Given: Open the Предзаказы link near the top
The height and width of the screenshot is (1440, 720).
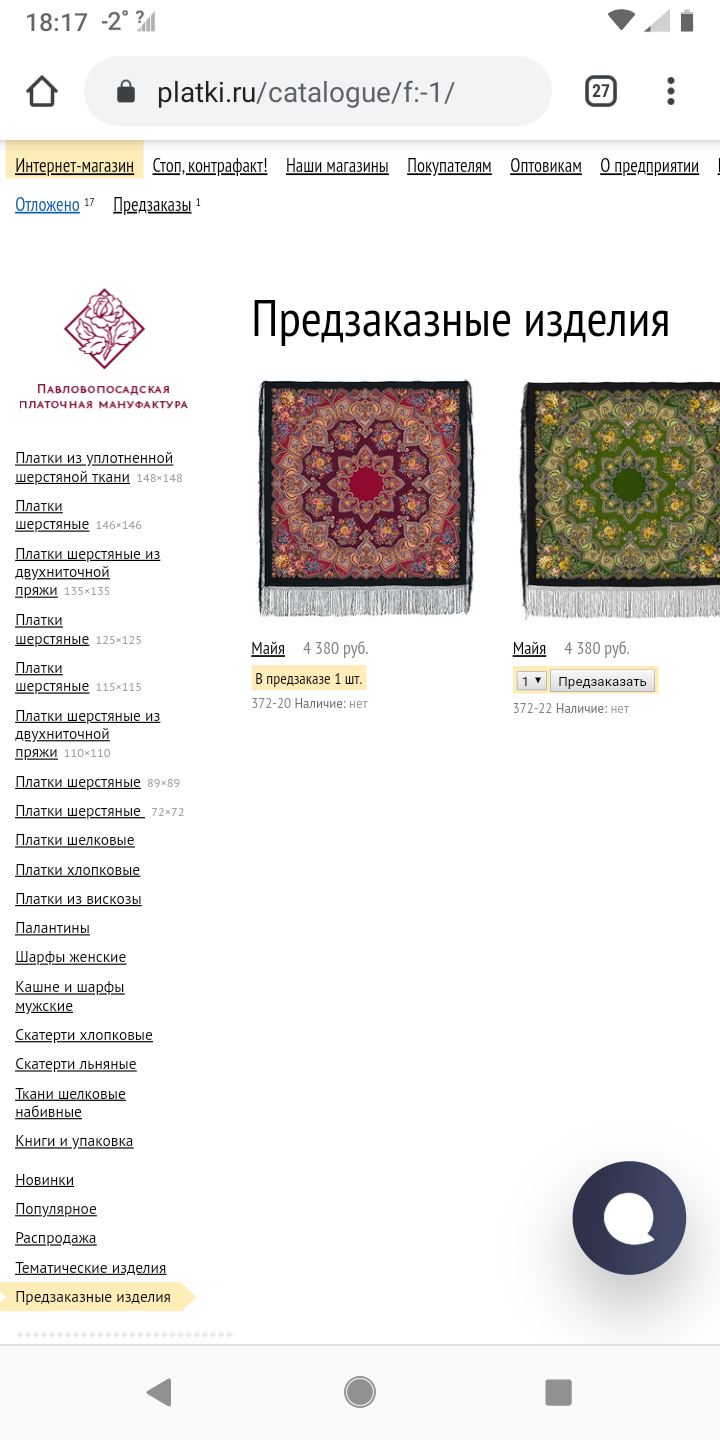Looking at the screenshot, I should pyautogui.click(x=152, y=205).
